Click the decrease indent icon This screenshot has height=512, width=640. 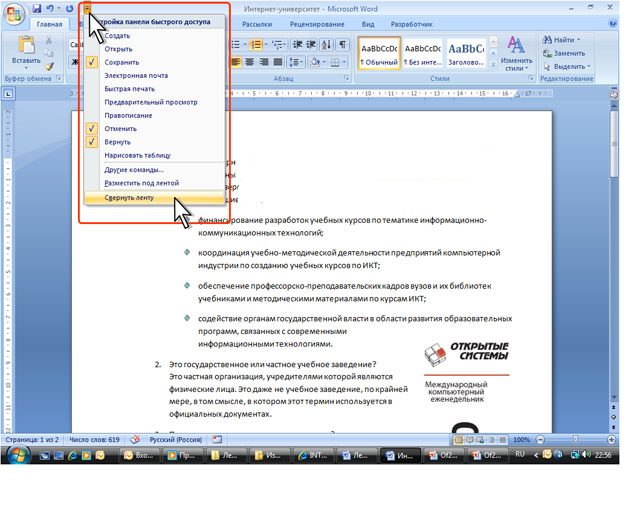coord(298,44)
